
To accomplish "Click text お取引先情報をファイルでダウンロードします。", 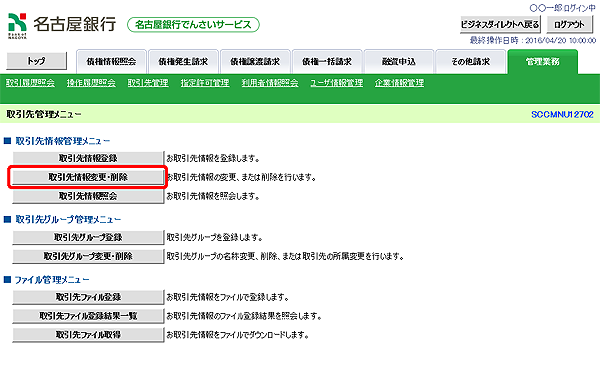I will [238, 335].
